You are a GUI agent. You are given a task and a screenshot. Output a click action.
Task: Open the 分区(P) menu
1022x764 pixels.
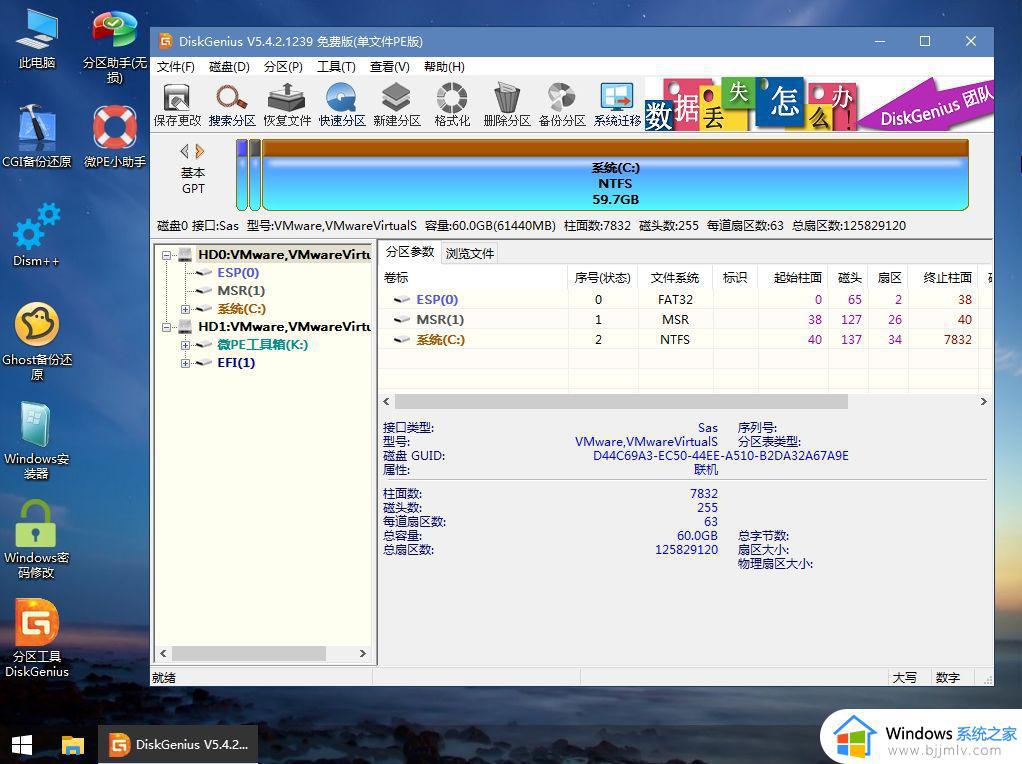284,66
